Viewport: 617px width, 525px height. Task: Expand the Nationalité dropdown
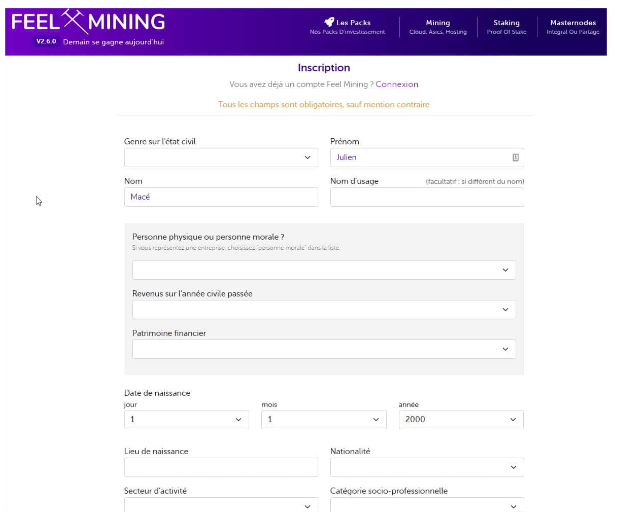426,467
